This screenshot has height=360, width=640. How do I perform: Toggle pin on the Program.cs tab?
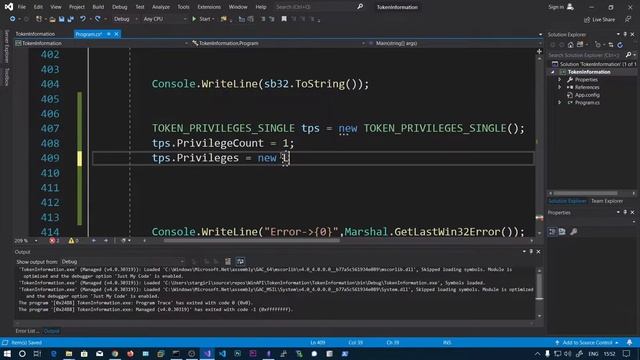coord(109,34)
